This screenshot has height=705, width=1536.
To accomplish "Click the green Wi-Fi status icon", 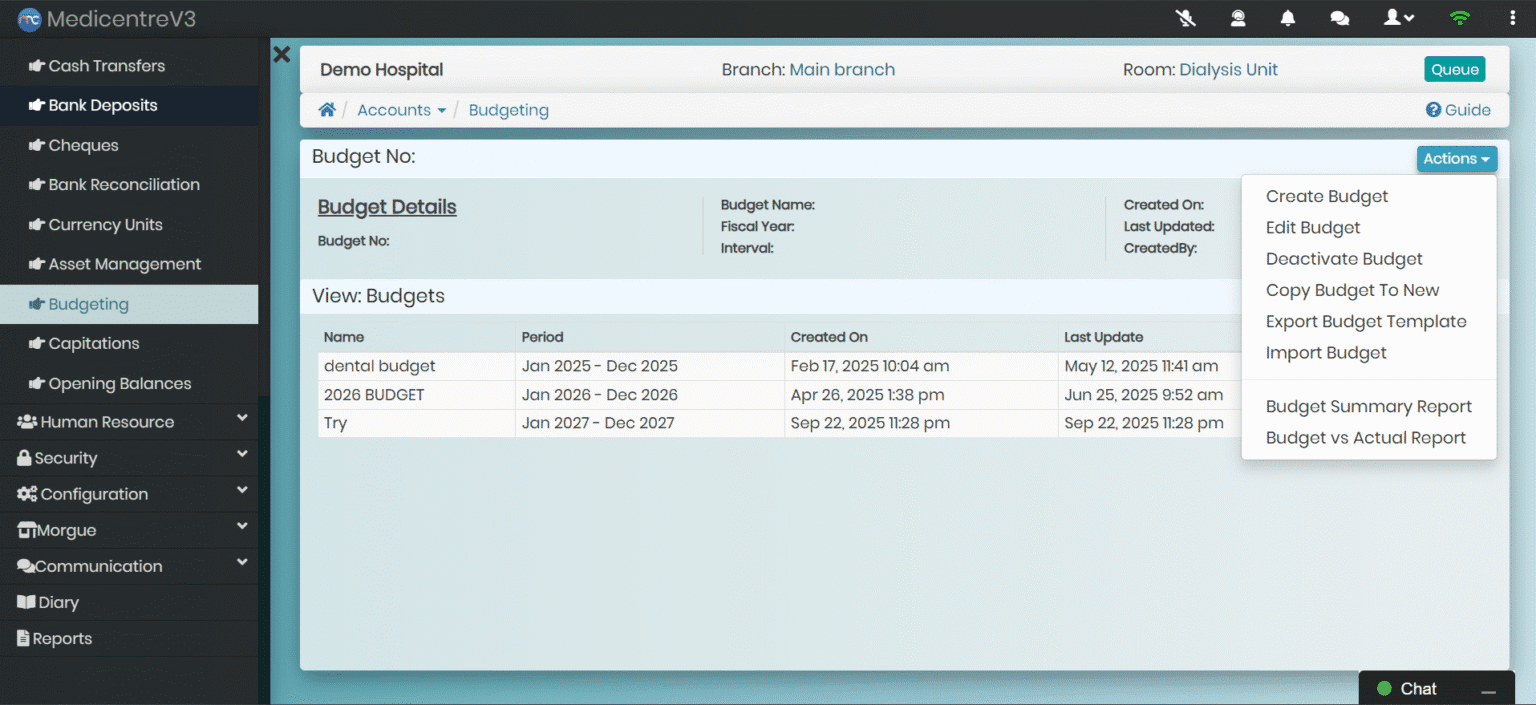I will 1460,18.
